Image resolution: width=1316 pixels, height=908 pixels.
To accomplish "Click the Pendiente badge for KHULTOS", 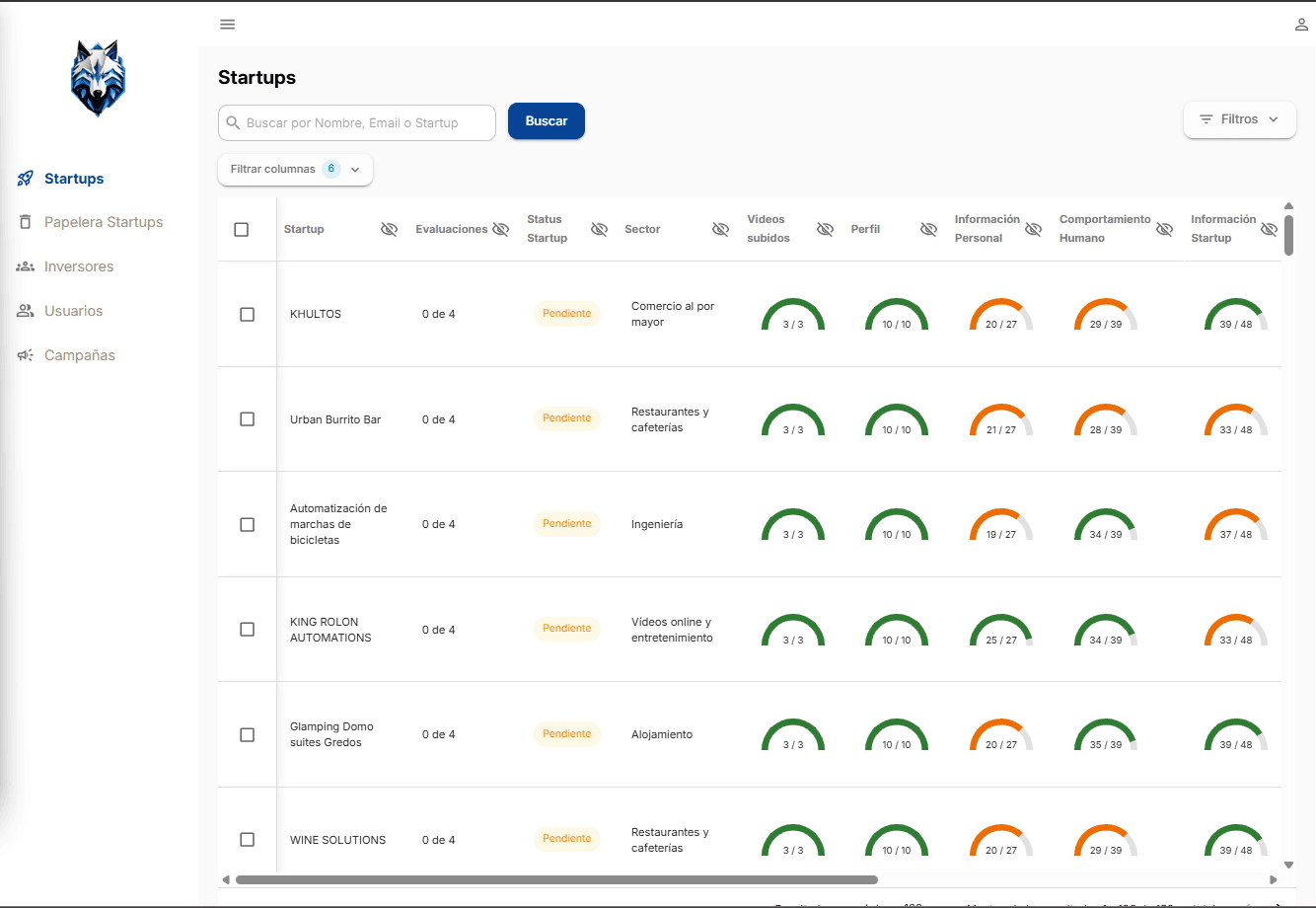I will pyautogui.click(x=567, y=314).
